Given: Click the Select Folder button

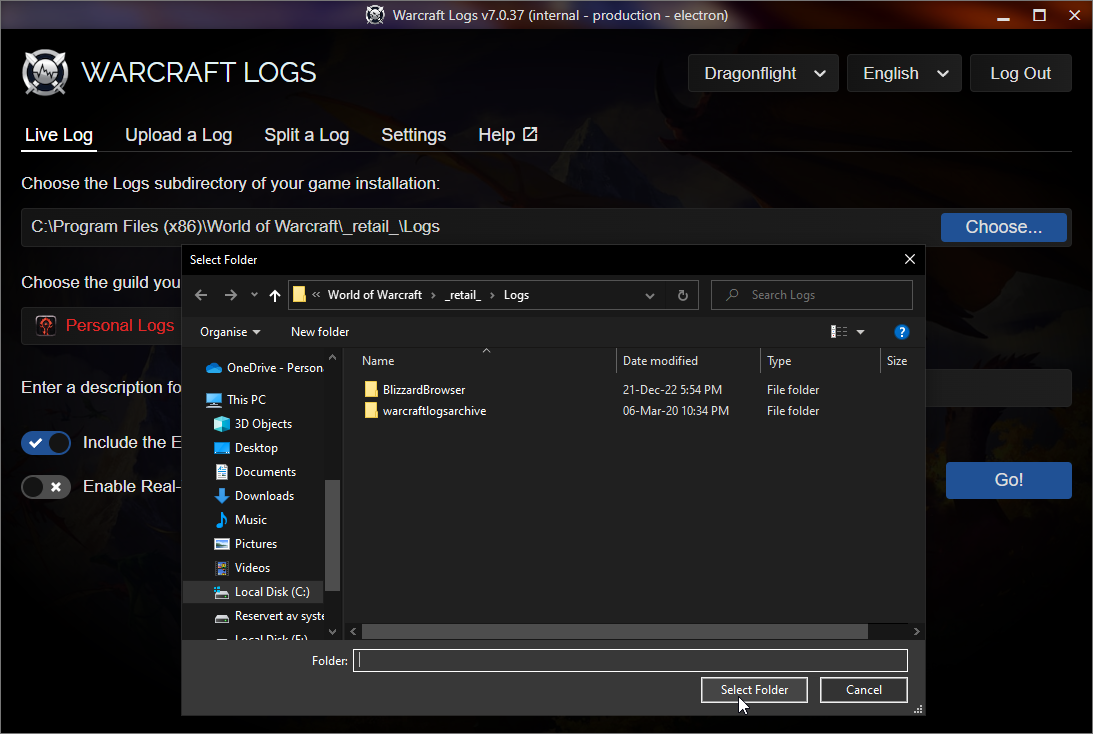Looking at the screenshot, I should point(754,690).
